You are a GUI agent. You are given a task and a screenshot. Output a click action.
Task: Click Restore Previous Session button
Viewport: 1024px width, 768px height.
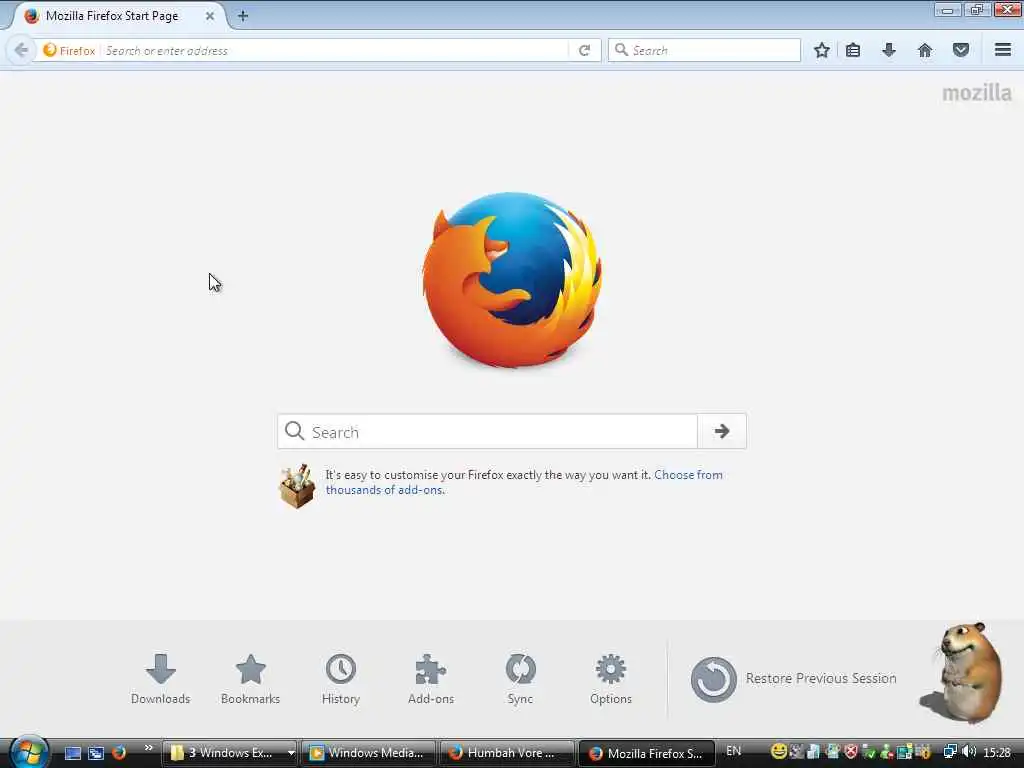coord(793,679)
